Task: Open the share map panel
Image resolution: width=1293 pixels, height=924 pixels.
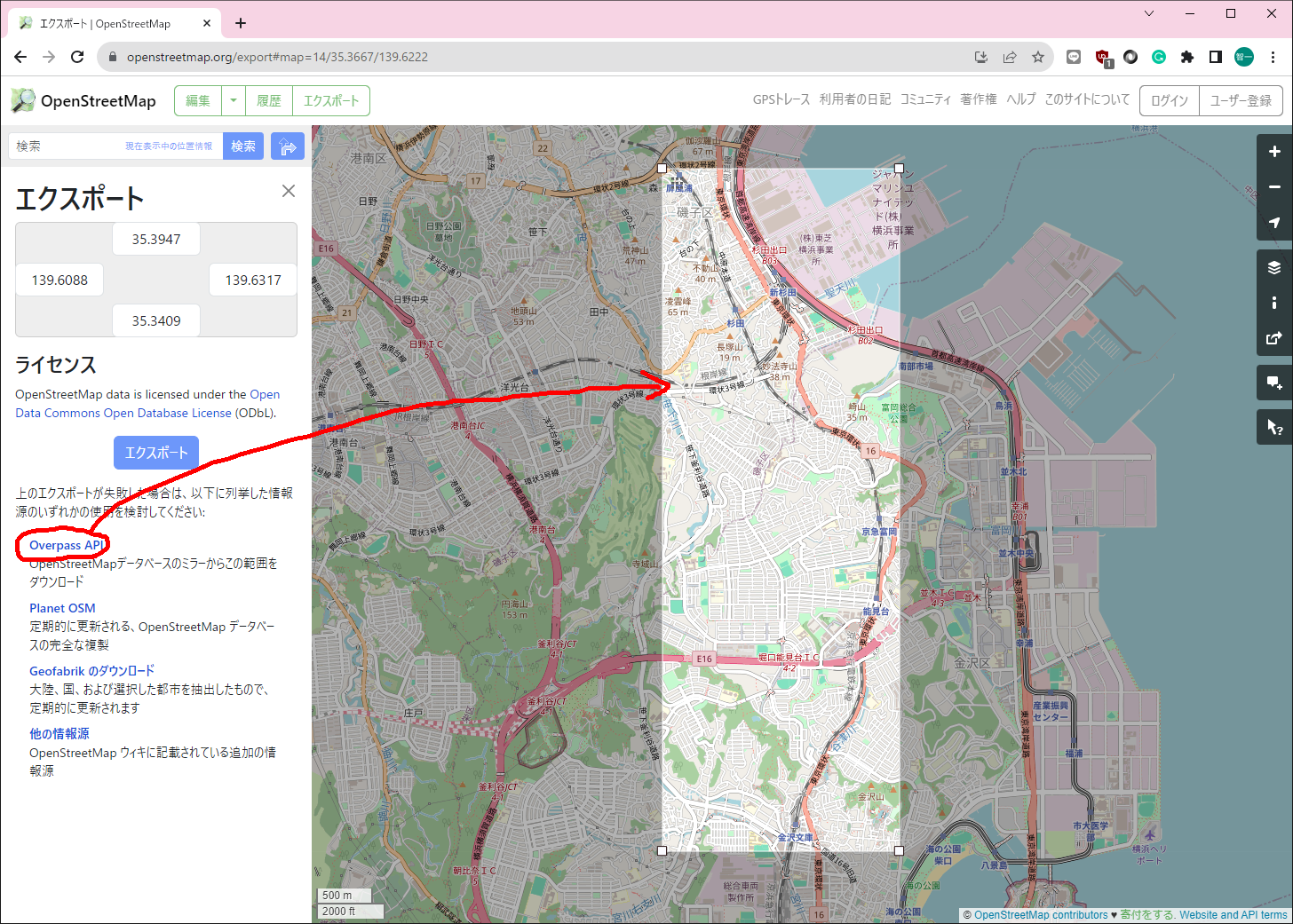Action: [x=1274, y=338]
